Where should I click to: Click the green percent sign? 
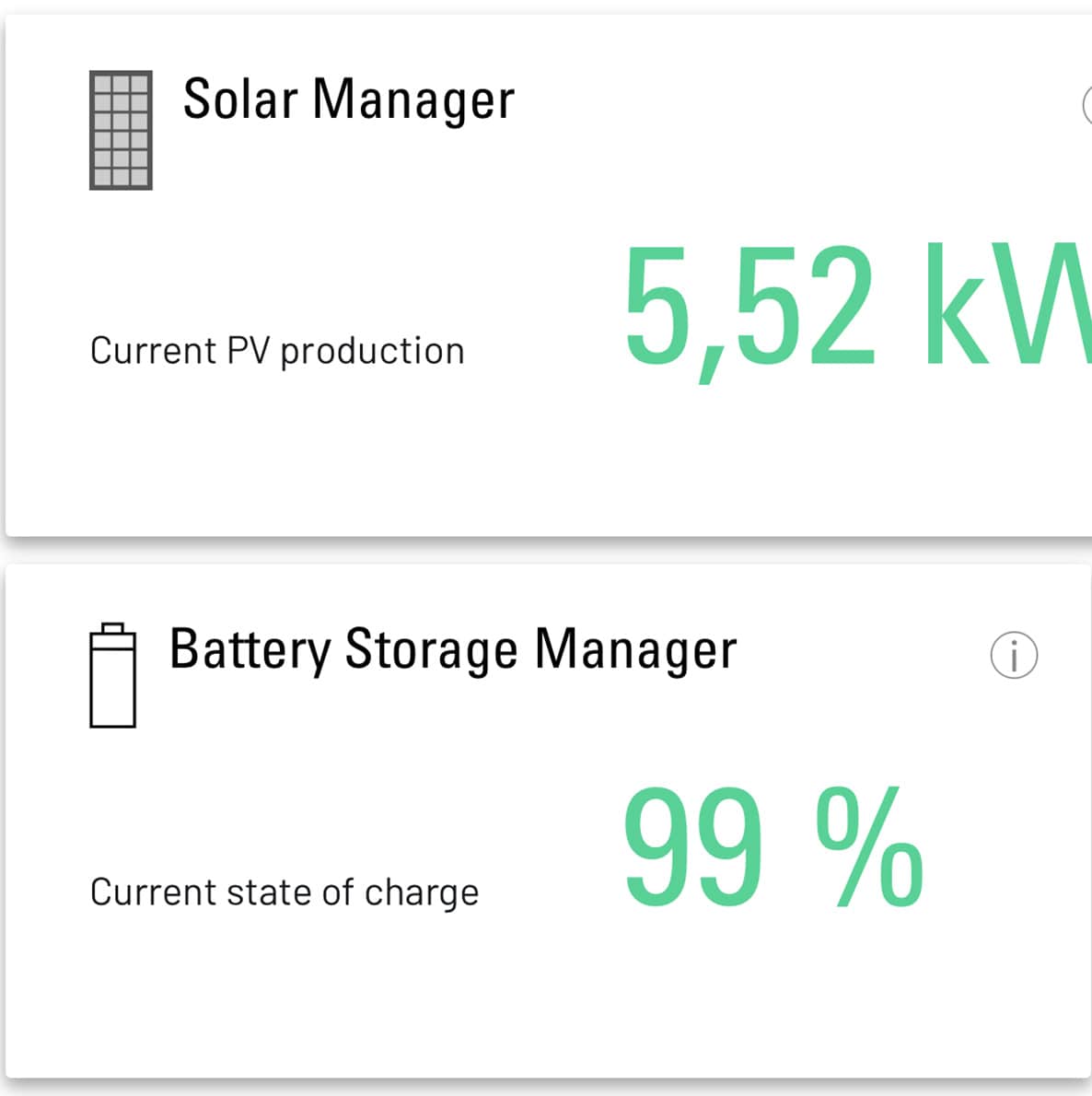869,847
